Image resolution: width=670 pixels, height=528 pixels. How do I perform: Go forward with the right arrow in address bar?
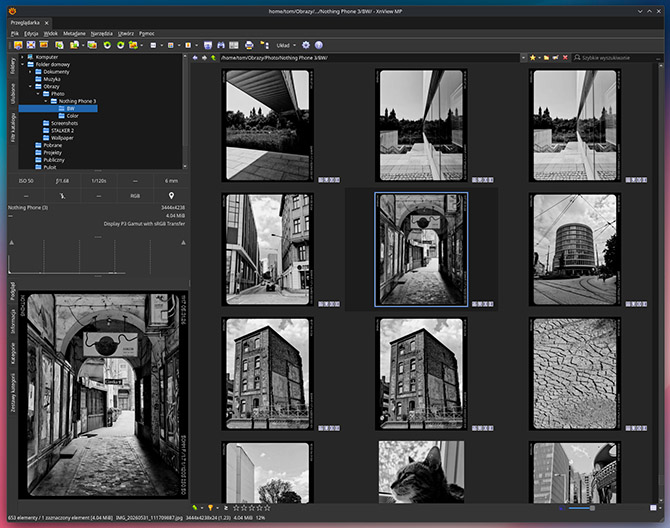[204, 58]
